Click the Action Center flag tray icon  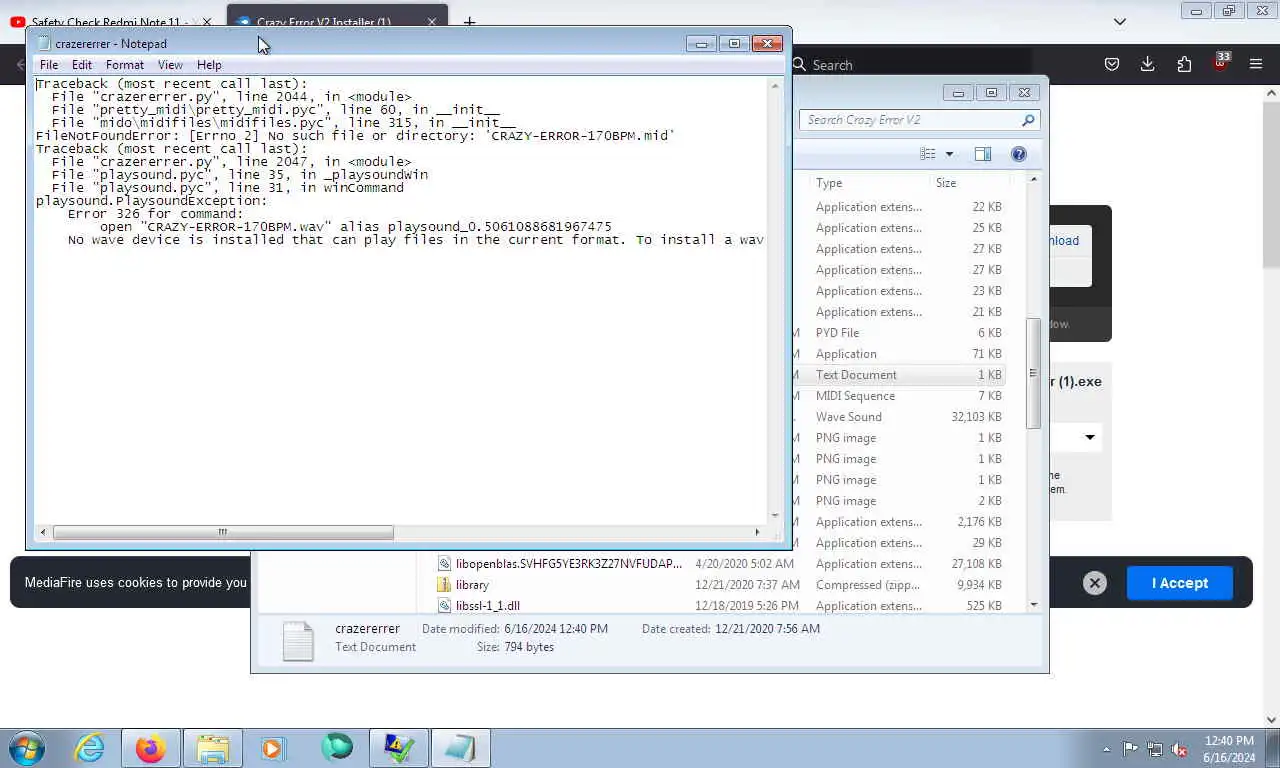coord(1131,748)
